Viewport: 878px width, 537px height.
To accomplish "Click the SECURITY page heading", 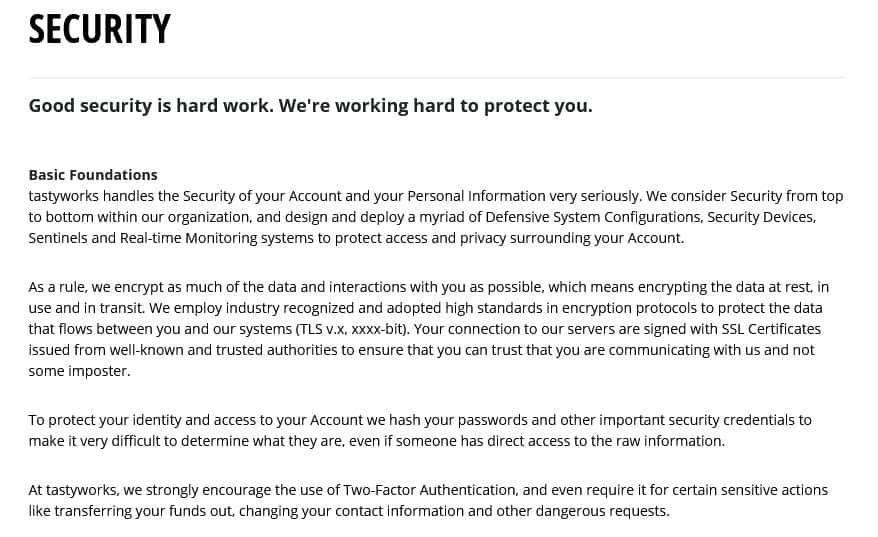I will (x=99, y=30).
